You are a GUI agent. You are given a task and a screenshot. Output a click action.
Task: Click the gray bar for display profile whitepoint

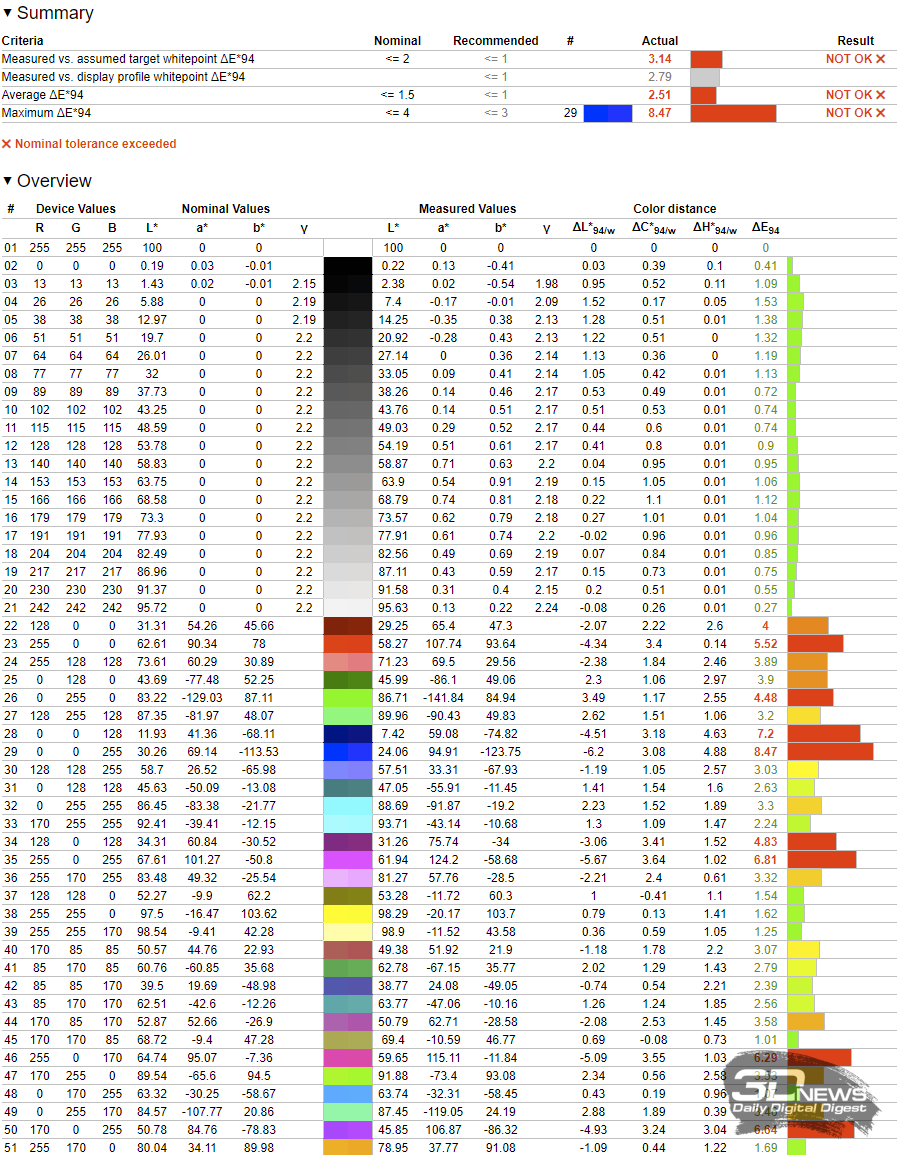[705, 77]
